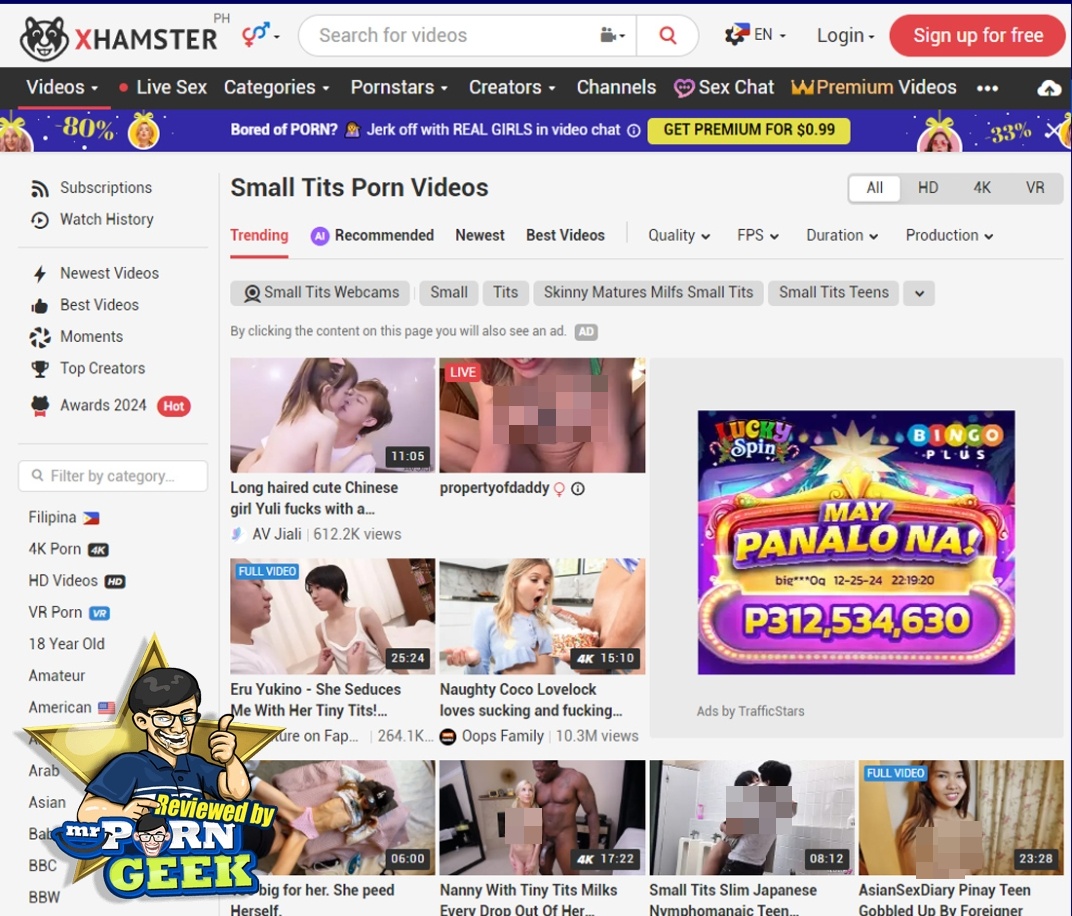Expand the FPS filter dropdown
This screenshot has width=1072, height=916.
(x=758, y=235)
